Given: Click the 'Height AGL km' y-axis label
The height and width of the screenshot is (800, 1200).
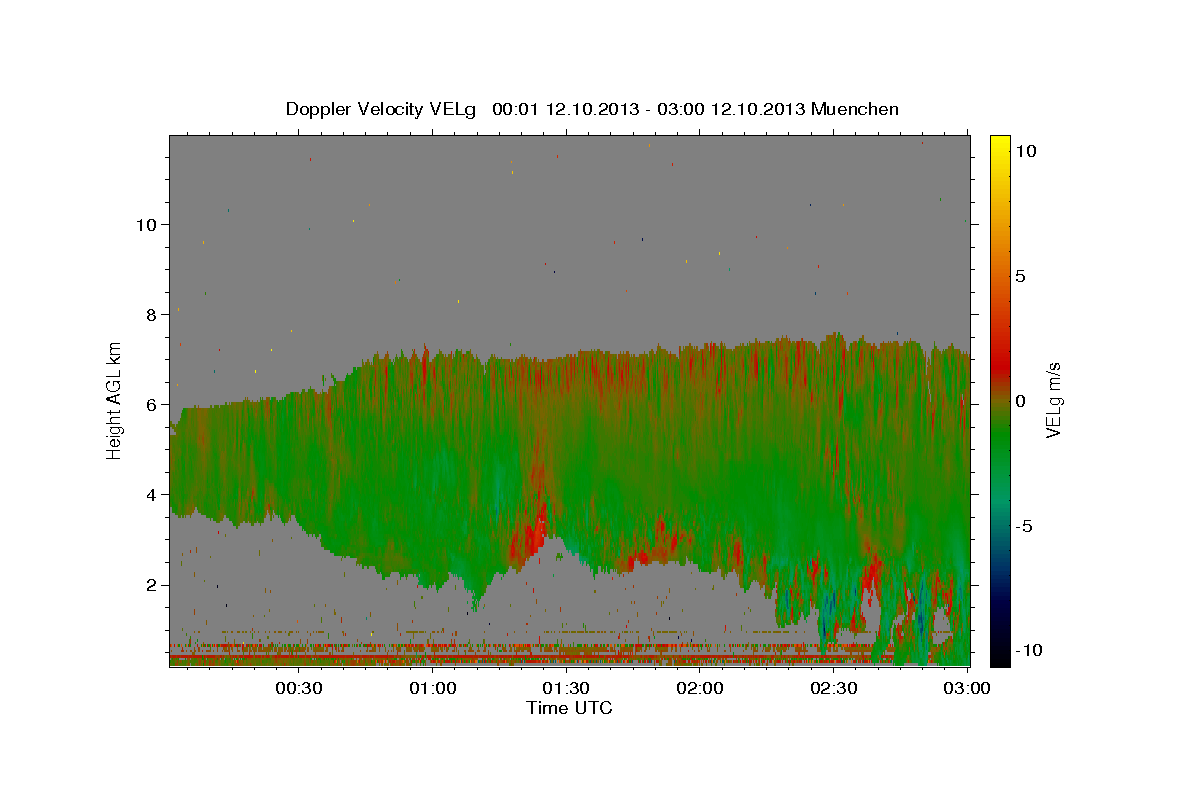Looking at the screenshot, I should click(115, 400).
